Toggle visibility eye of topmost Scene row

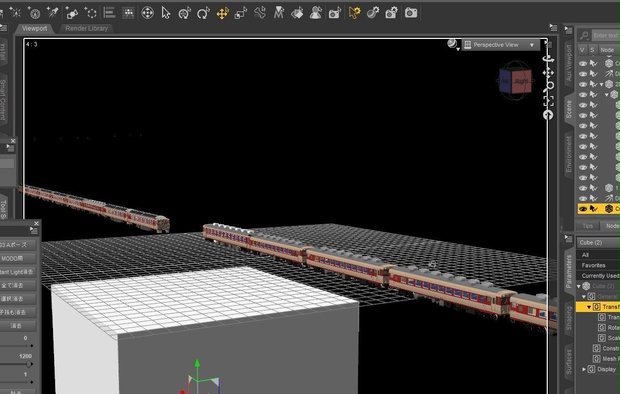point(583,63)
